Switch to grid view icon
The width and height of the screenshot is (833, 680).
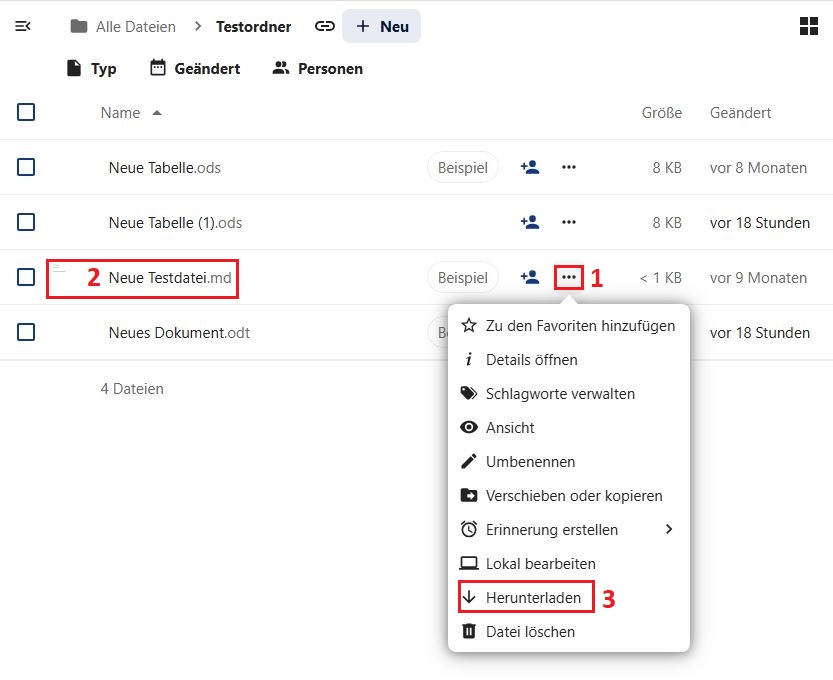coord(809,27)
